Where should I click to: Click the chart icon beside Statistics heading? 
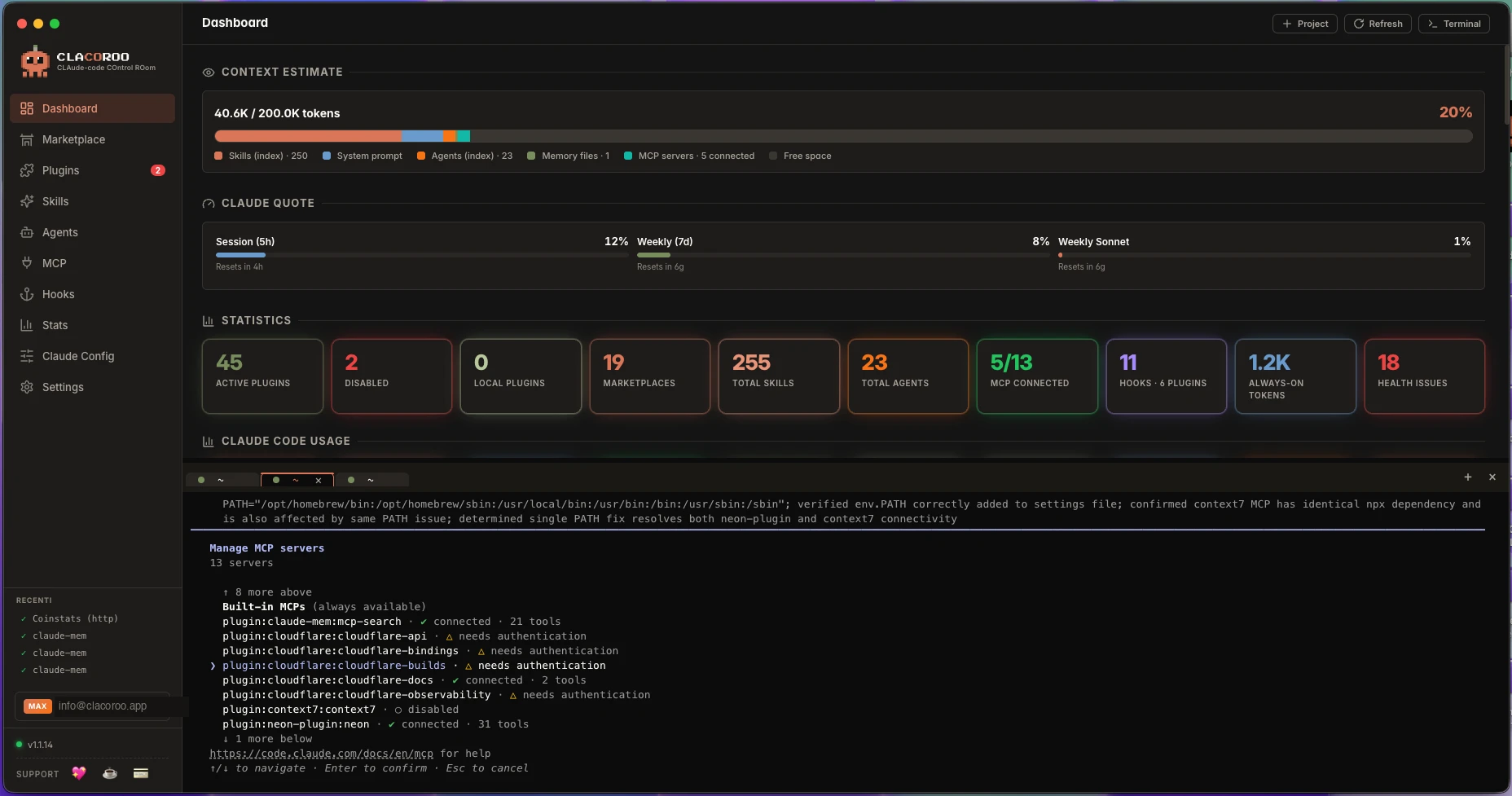[x=208, y=321]
